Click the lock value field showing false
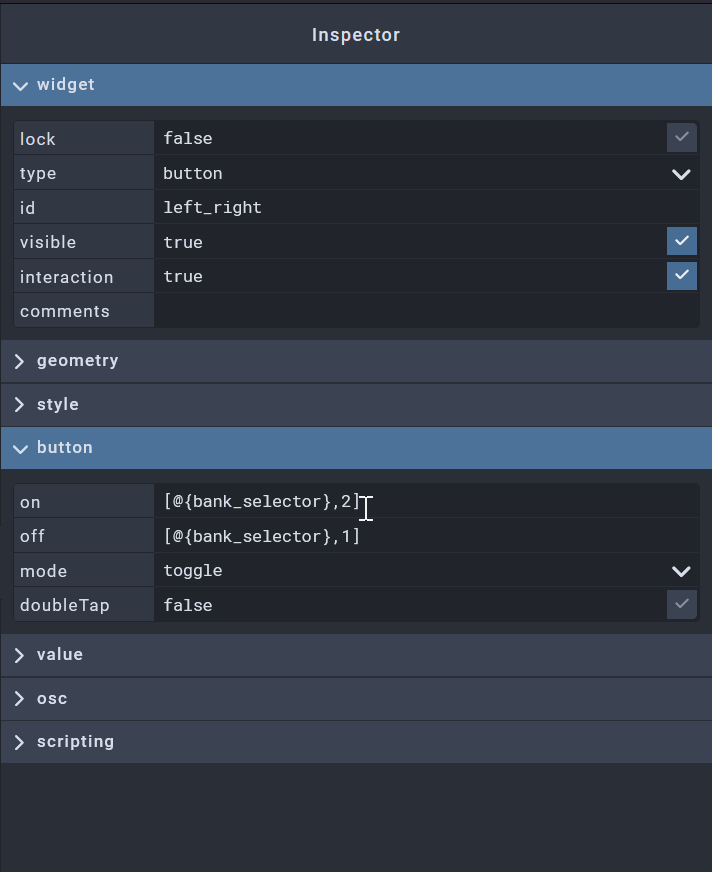This screenshot has width=712, height=872. tap(400, 138)
